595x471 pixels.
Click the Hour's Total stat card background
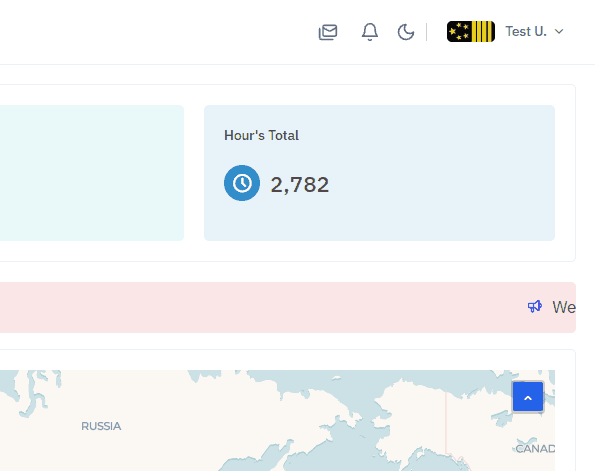pyautogui.click(x=379, y=173)
